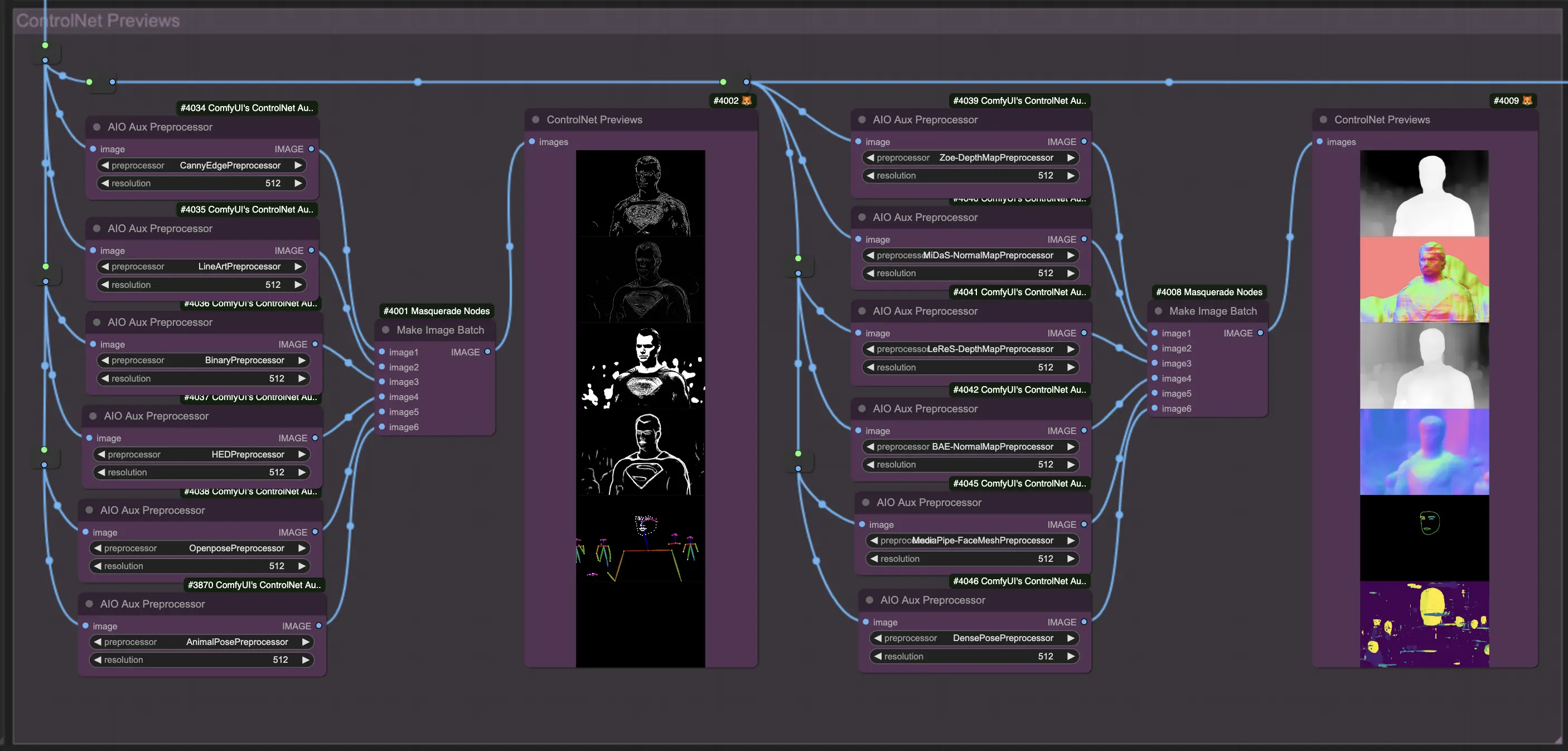Image resolution: width=1568 pixels, height=751 pixels.
Task: Increase resolution in the MediaPipe-FaceMesh node
Action: pyautogui.click(x=1071, y=559)
